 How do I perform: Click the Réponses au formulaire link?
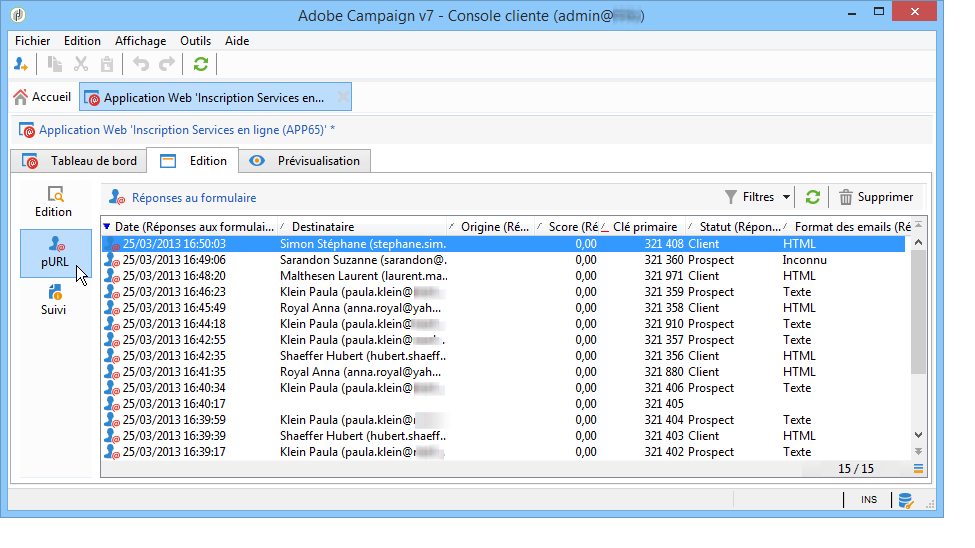click(x=193, y=198)
